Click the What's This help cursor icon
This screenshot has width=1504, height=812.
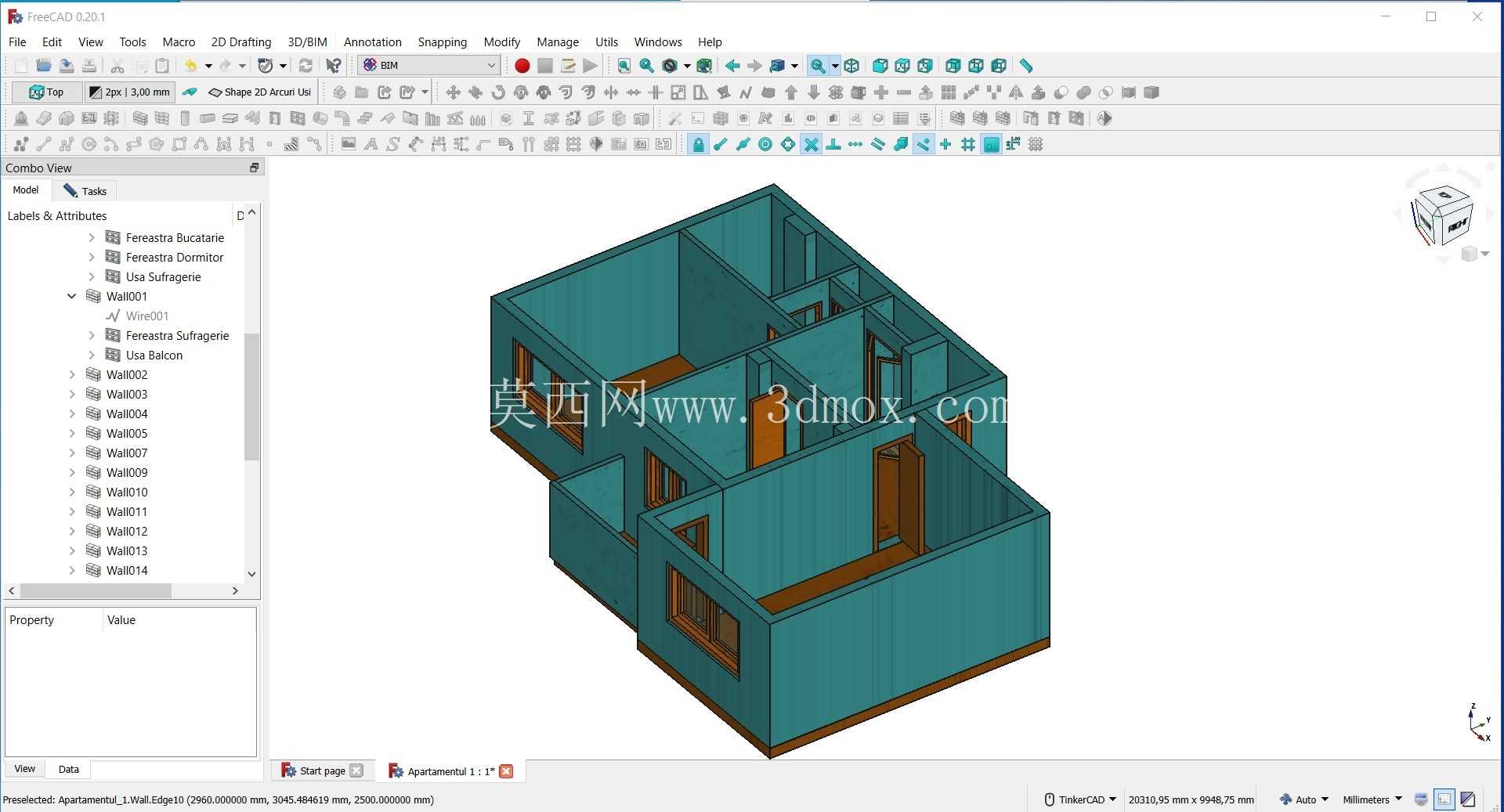(334, 66)
